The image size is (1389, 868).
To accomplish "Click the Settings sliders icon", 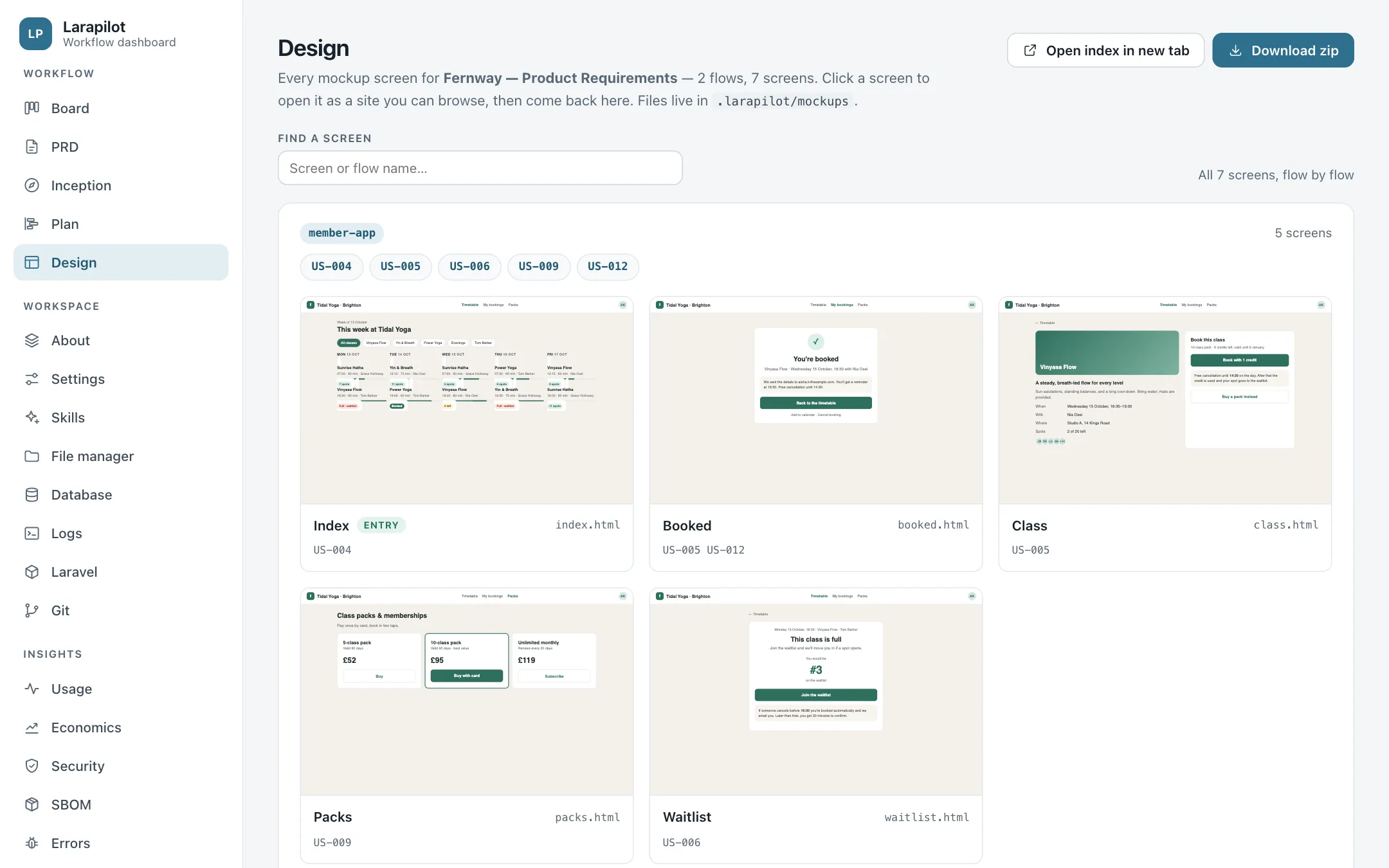I will click(x=32, y=379).
